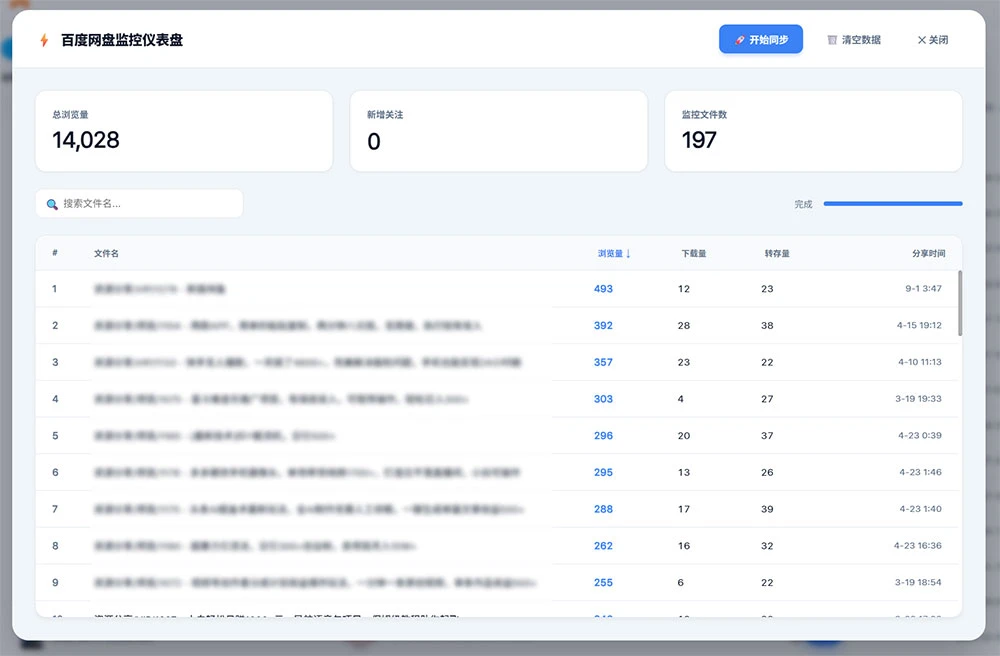Select row 9 shared on 3-19 18:54

pyautogui.click(x=400, y=583)
